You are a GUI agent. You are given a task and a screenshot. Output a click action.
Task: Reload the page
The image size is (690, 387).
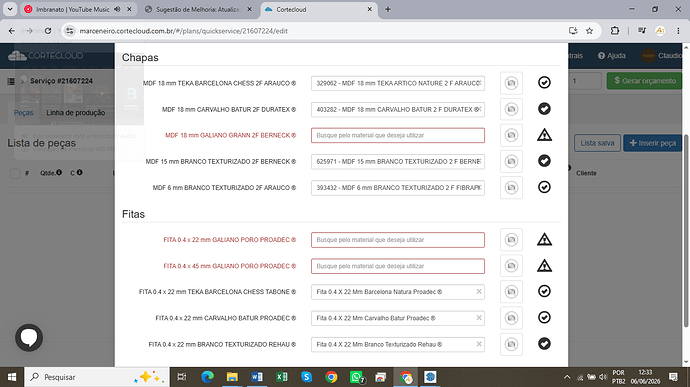48,31
